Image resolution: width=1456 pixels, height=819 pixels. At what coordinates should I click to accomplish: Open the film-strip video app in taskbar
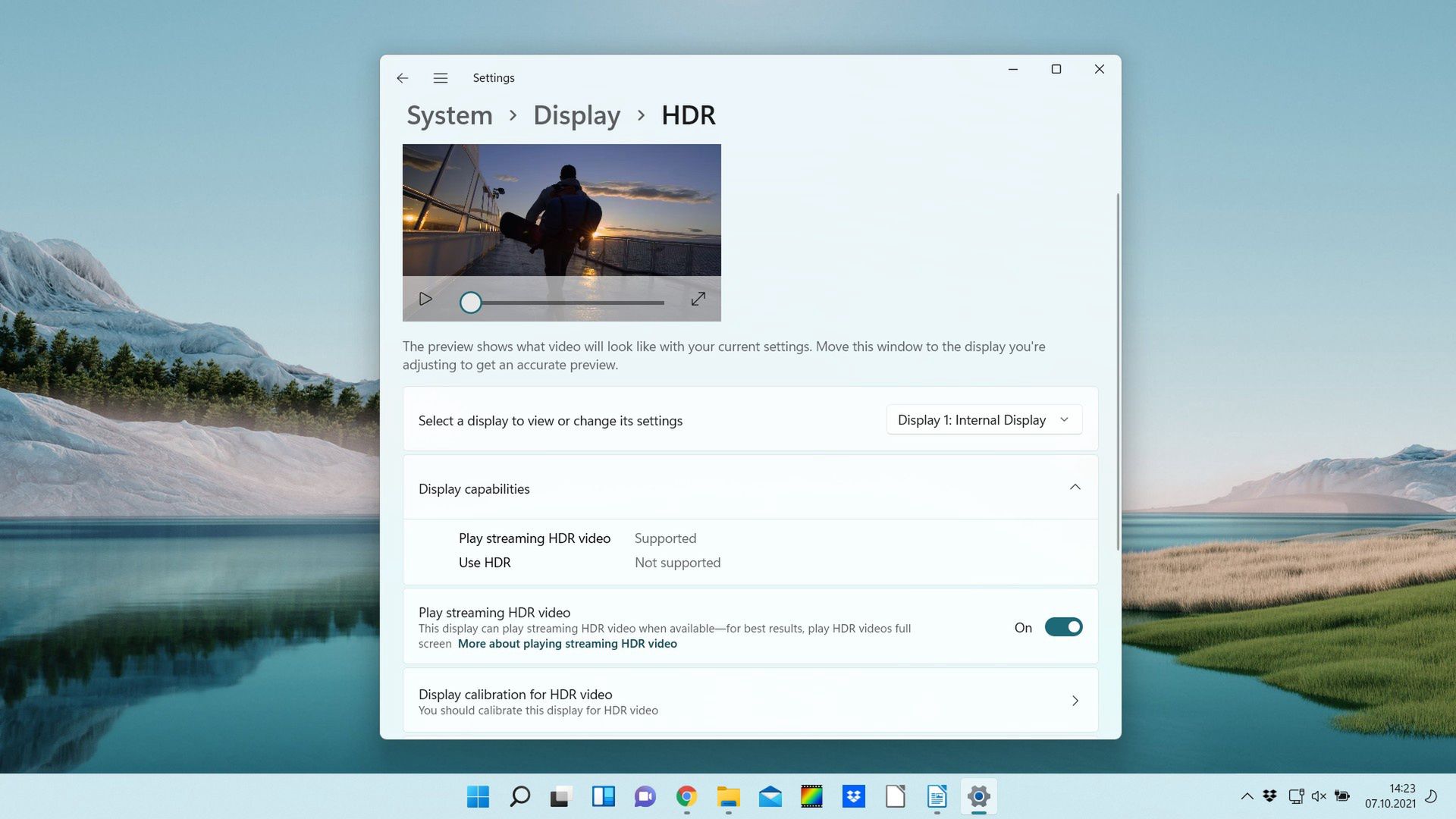[812, 796]
